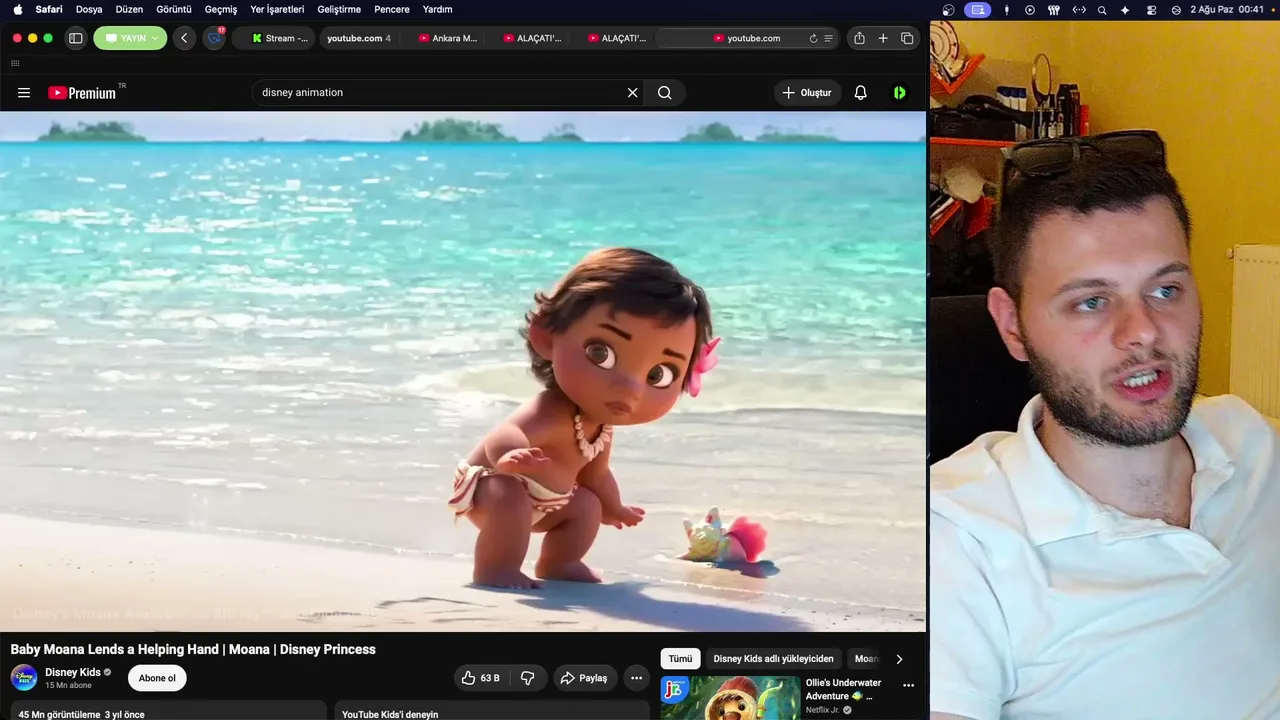This screenshot has height=720, width=1280.
Task: Click the menu bar play-circle icon
Action: 1030,10
